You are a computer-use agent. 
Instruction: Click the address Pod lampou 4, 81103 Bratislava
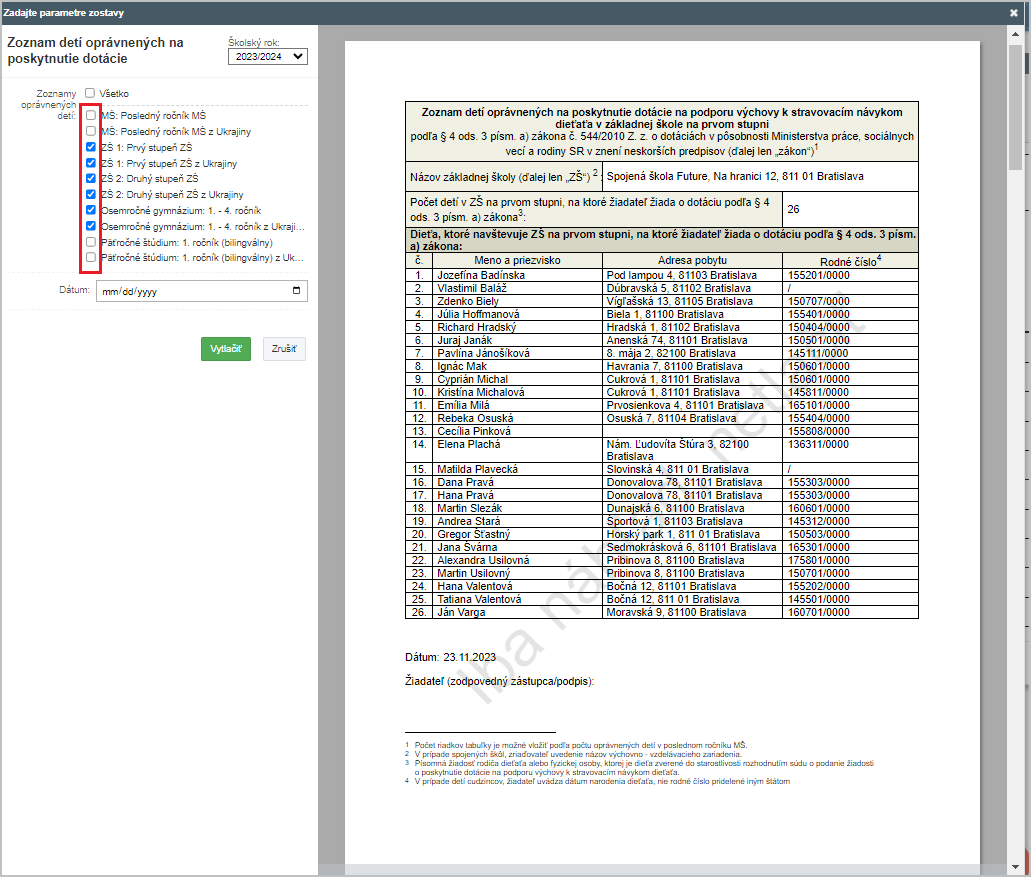pyautogui.click(x=682, y=275)
